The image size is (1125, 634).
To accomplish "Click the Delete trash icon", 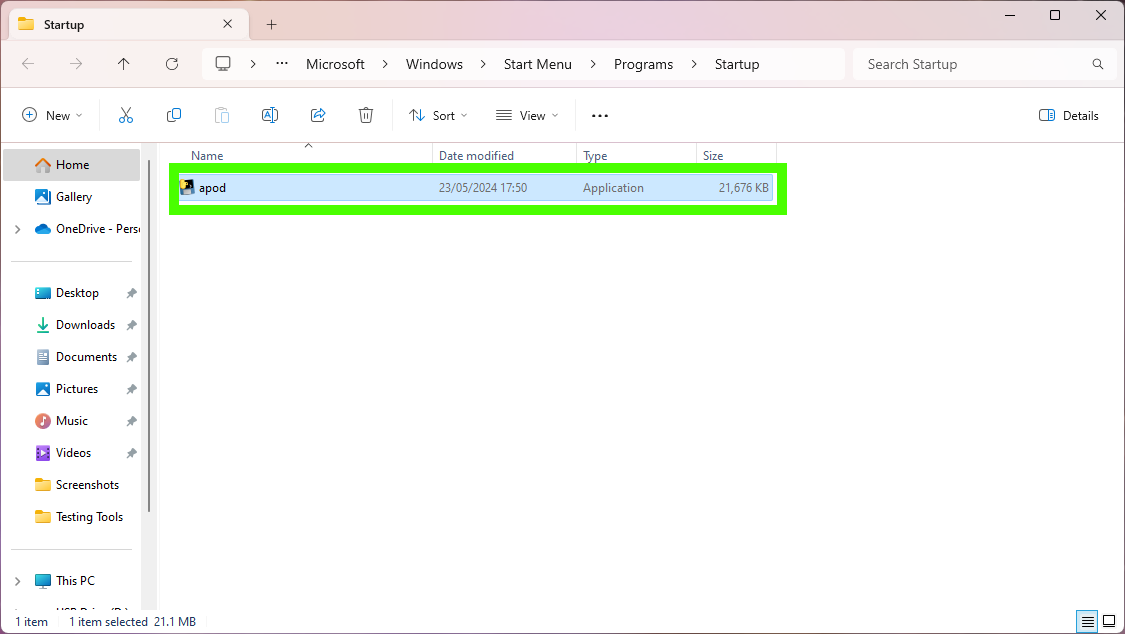I will coord(366,115).
